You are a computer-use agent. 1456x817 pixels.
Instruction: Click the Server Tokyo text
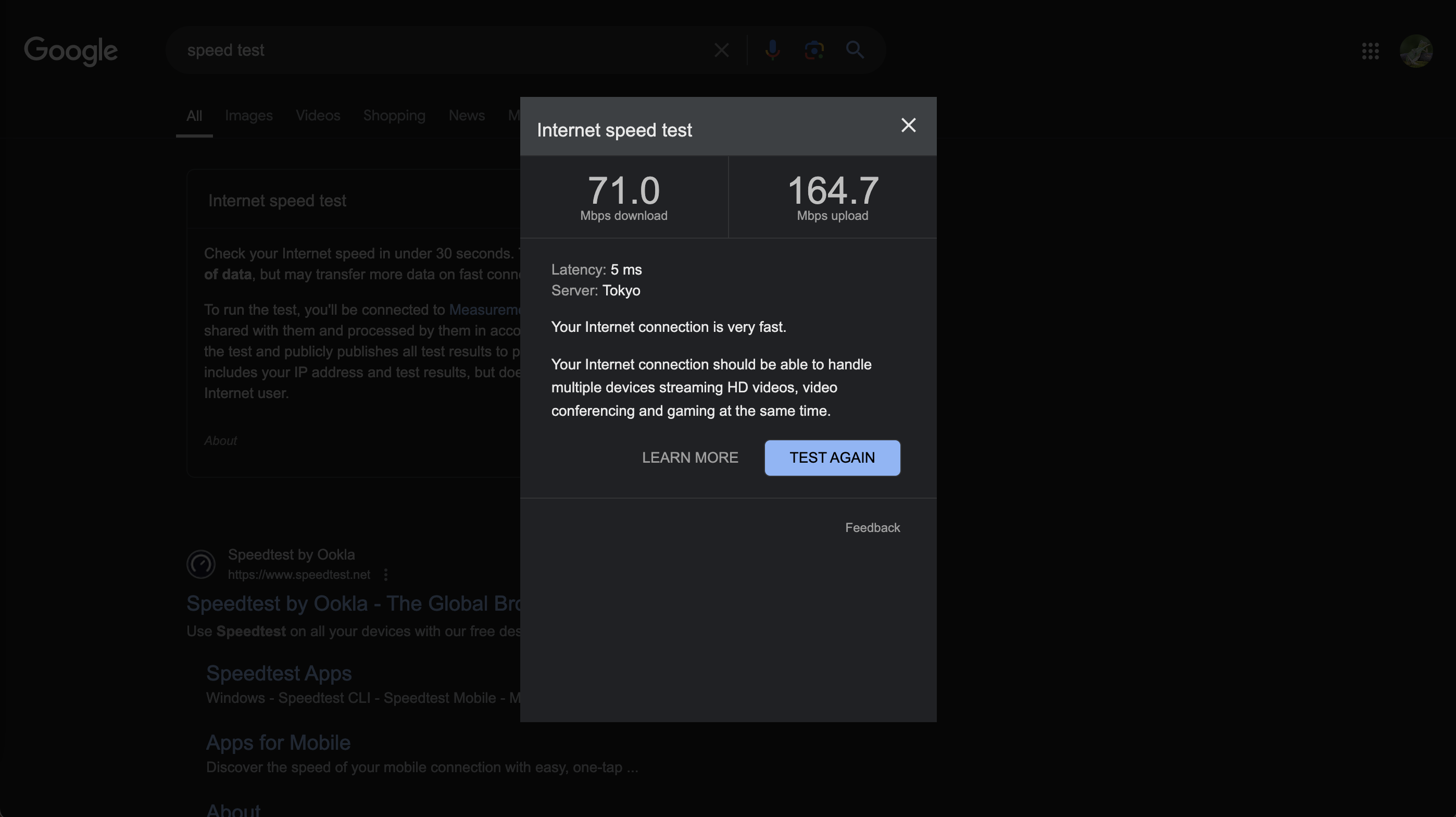[596, 291]
